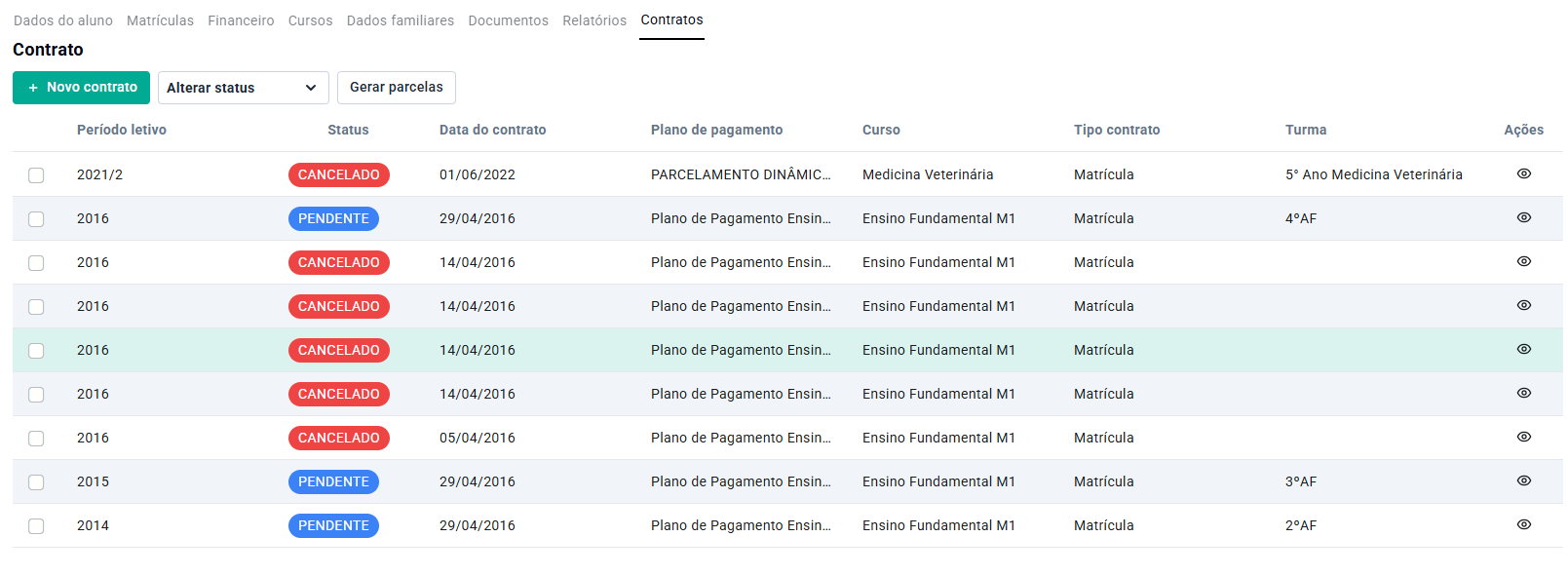Click the PENDENTE badge in 2014 row

[333, 525]
